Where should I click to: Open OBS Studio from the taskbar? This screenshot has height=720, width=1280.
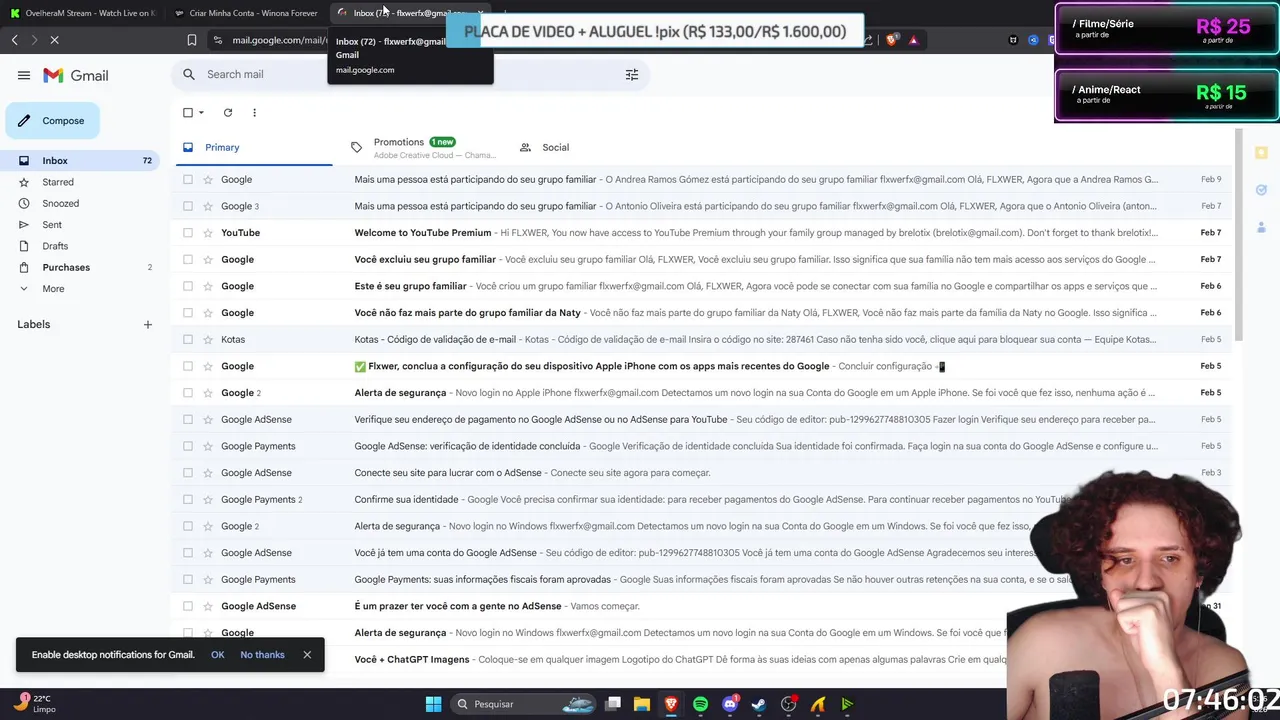[x=789, y=704]
